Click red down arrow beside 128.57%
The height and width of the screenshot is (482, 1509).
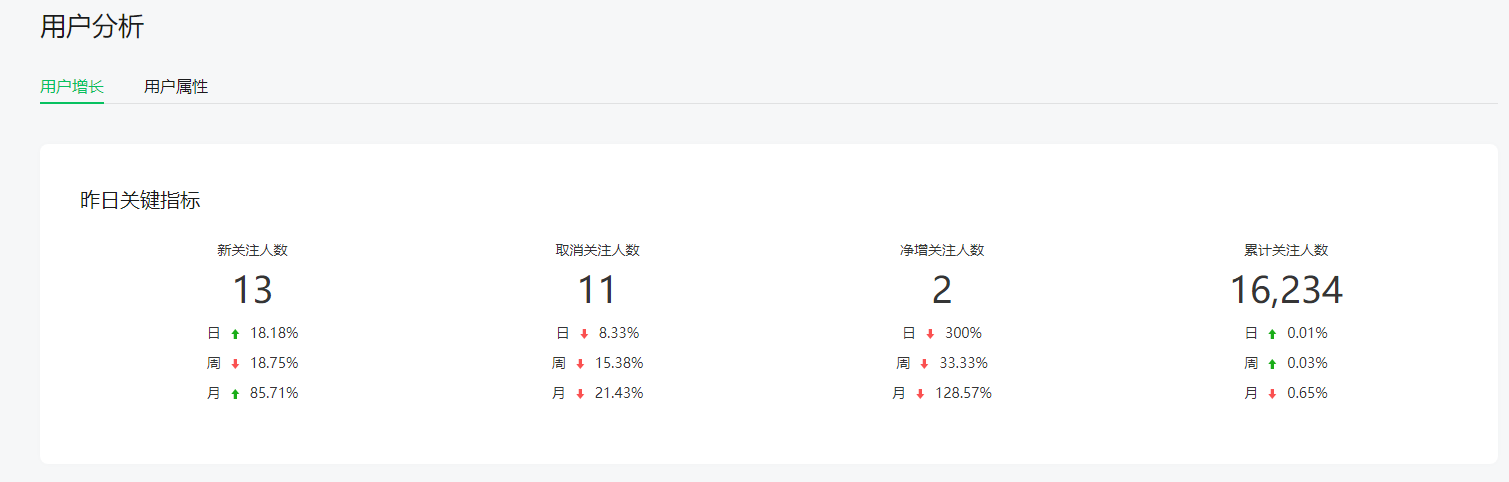[920, 394]
